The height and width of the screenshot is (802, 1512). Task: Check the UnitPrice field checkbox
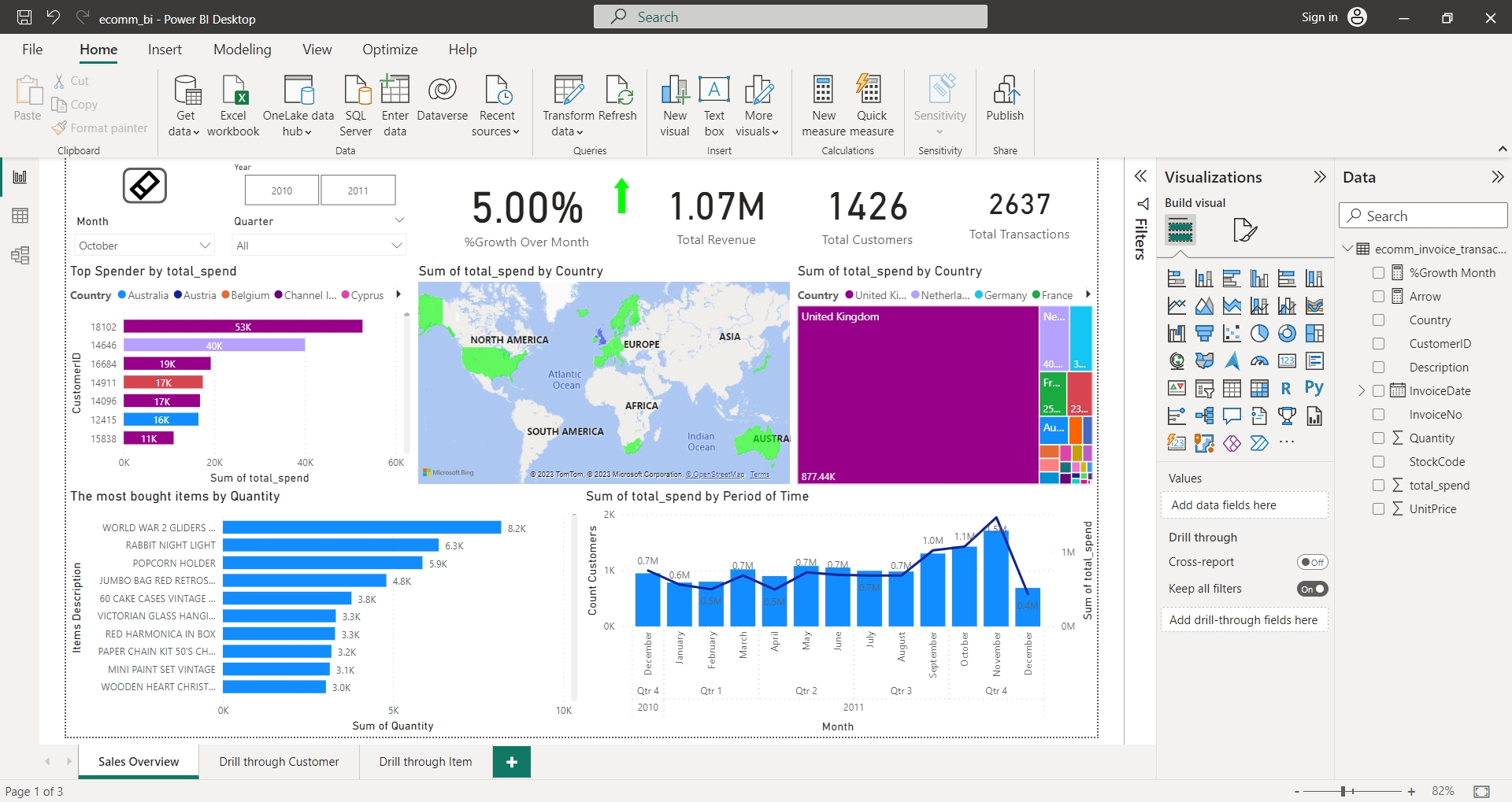[x=1378, y=509]
